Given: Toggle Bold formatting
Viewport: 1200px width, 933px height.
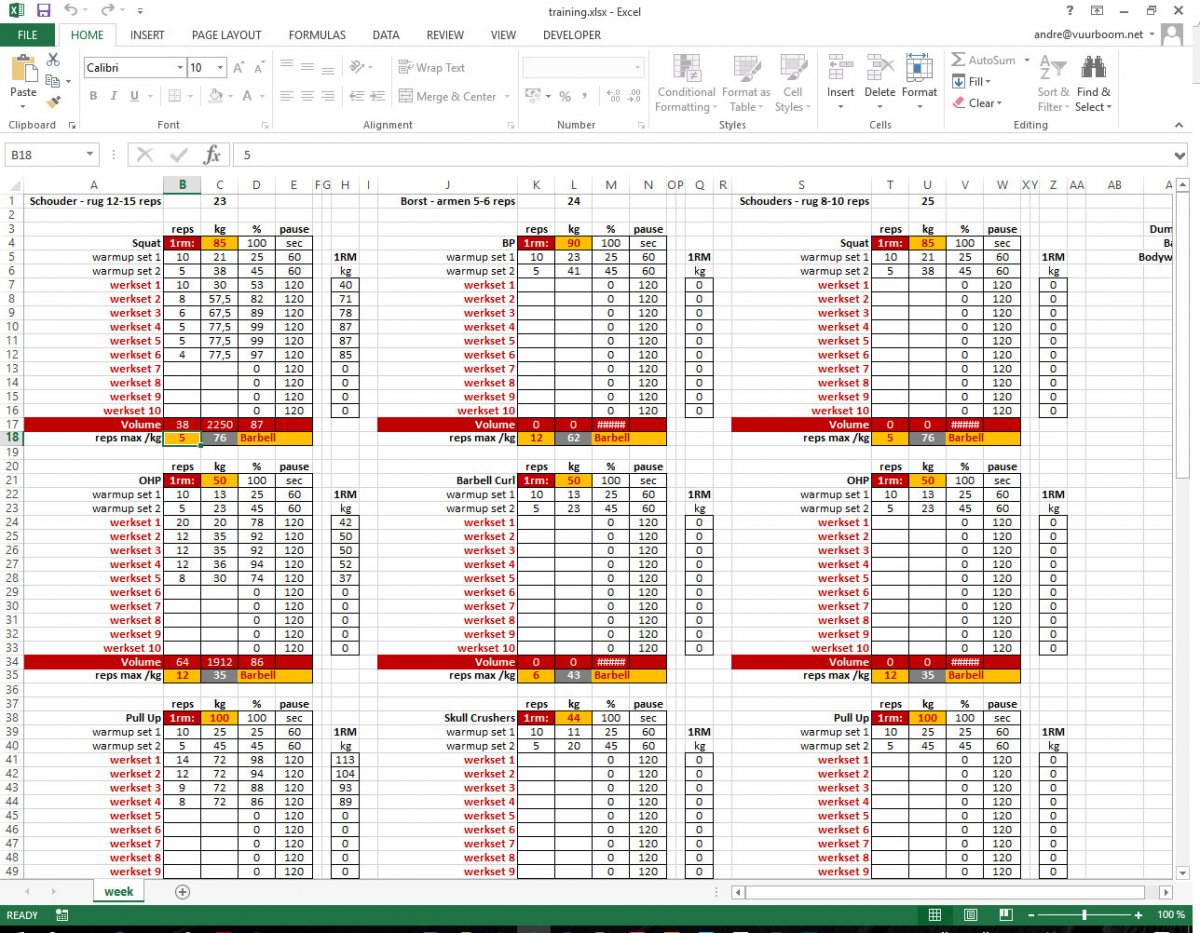Looking at the screenshot, I should point(93,97).
